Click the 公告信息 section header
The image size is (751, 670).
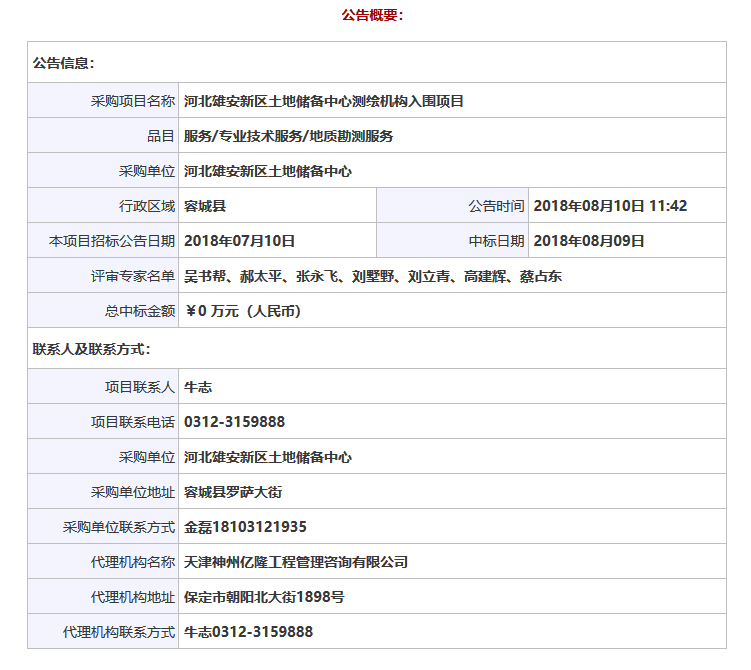[x=63, y=63]
